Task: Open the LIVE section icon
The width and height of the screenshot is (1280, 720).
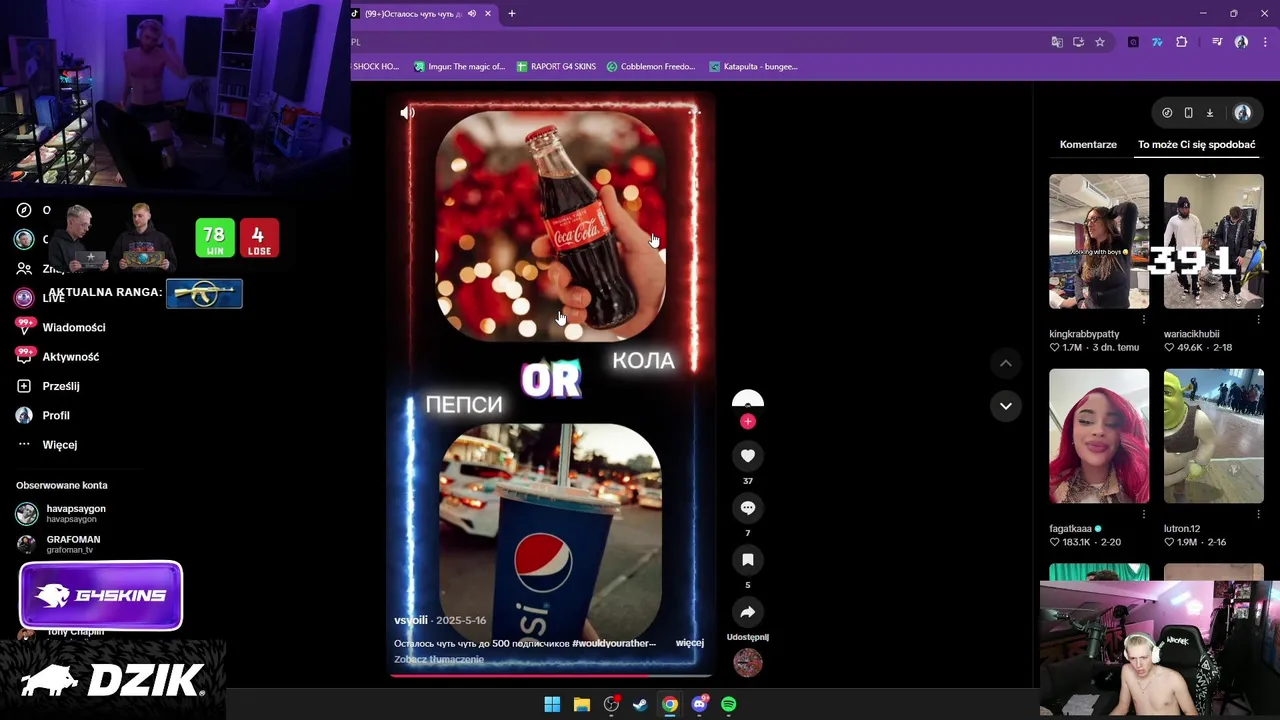Action: [x=24, y=298]
